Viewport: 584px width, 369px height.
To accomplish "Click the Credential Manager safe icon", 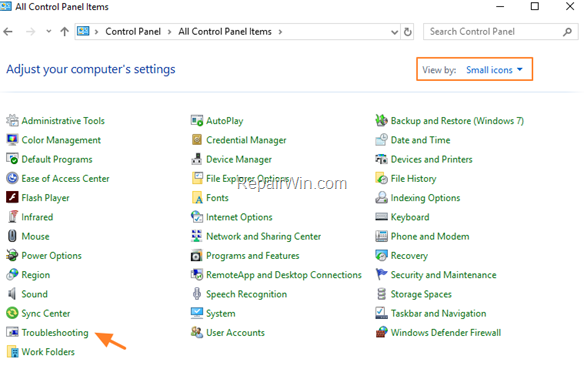I will (197, 140).
